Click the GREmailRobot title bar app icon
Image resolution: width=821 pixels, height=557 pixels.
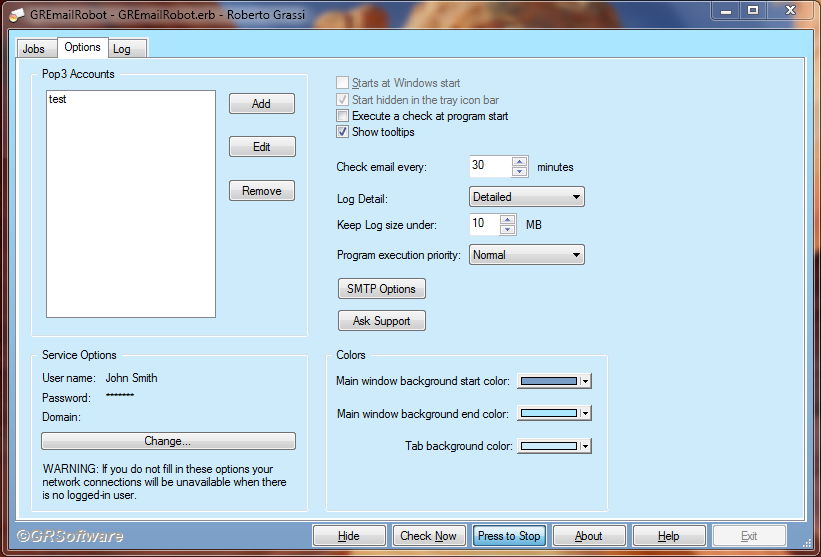(x=17, y=11)
